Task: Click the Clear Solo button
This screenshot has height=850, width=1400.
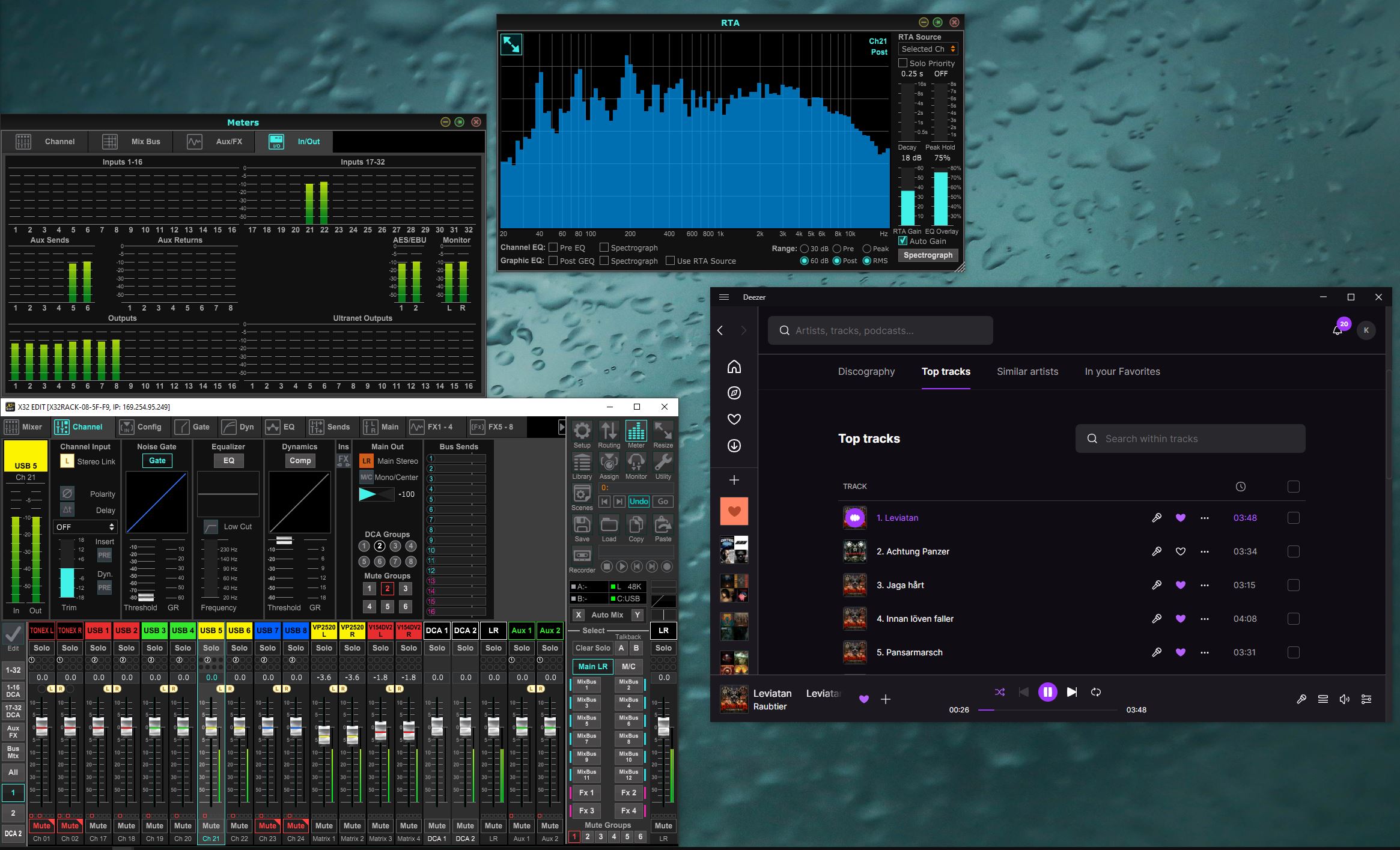Action: [592, 648]
